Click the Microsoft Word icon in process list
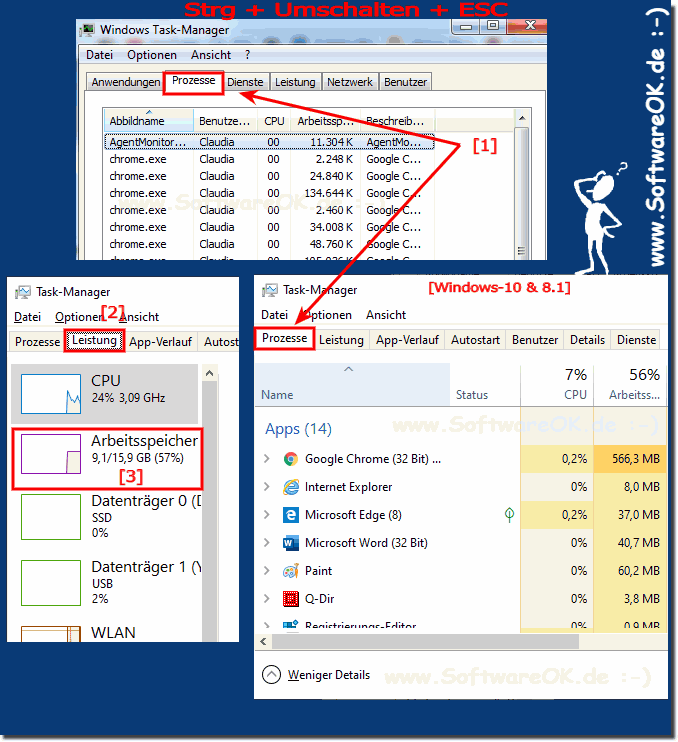 coord(291,542)
